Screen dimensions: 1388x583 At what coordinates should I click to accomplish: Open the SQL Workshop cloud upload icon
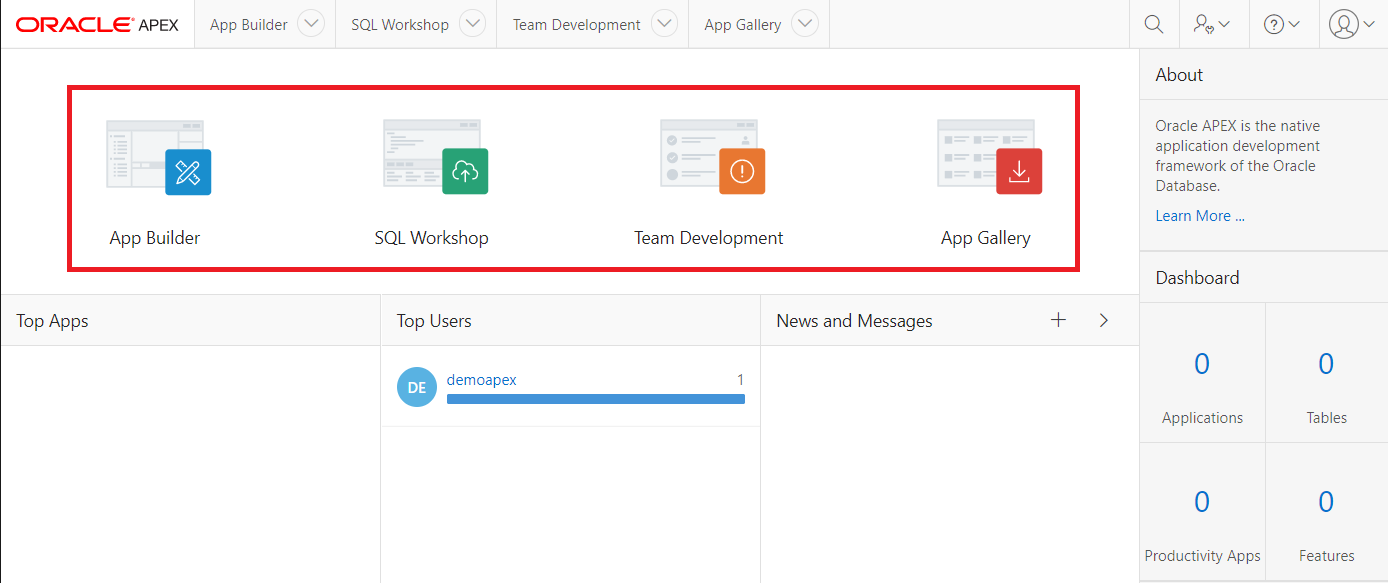pyautogui.click(x=465, y=172)
